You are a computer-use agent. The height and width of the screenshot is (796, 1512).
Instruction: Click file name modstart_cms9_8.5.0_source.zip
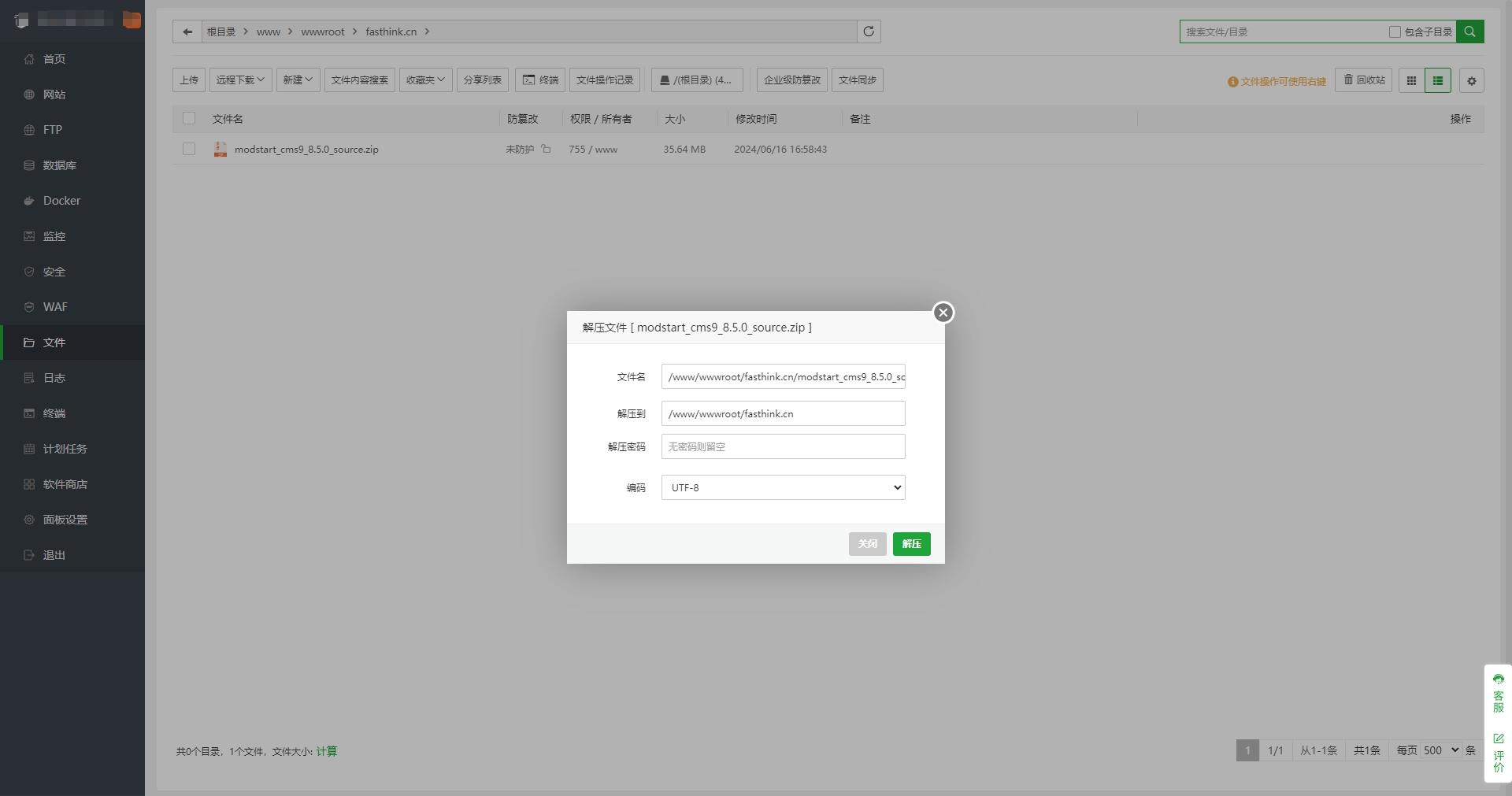tap(306, 149)
